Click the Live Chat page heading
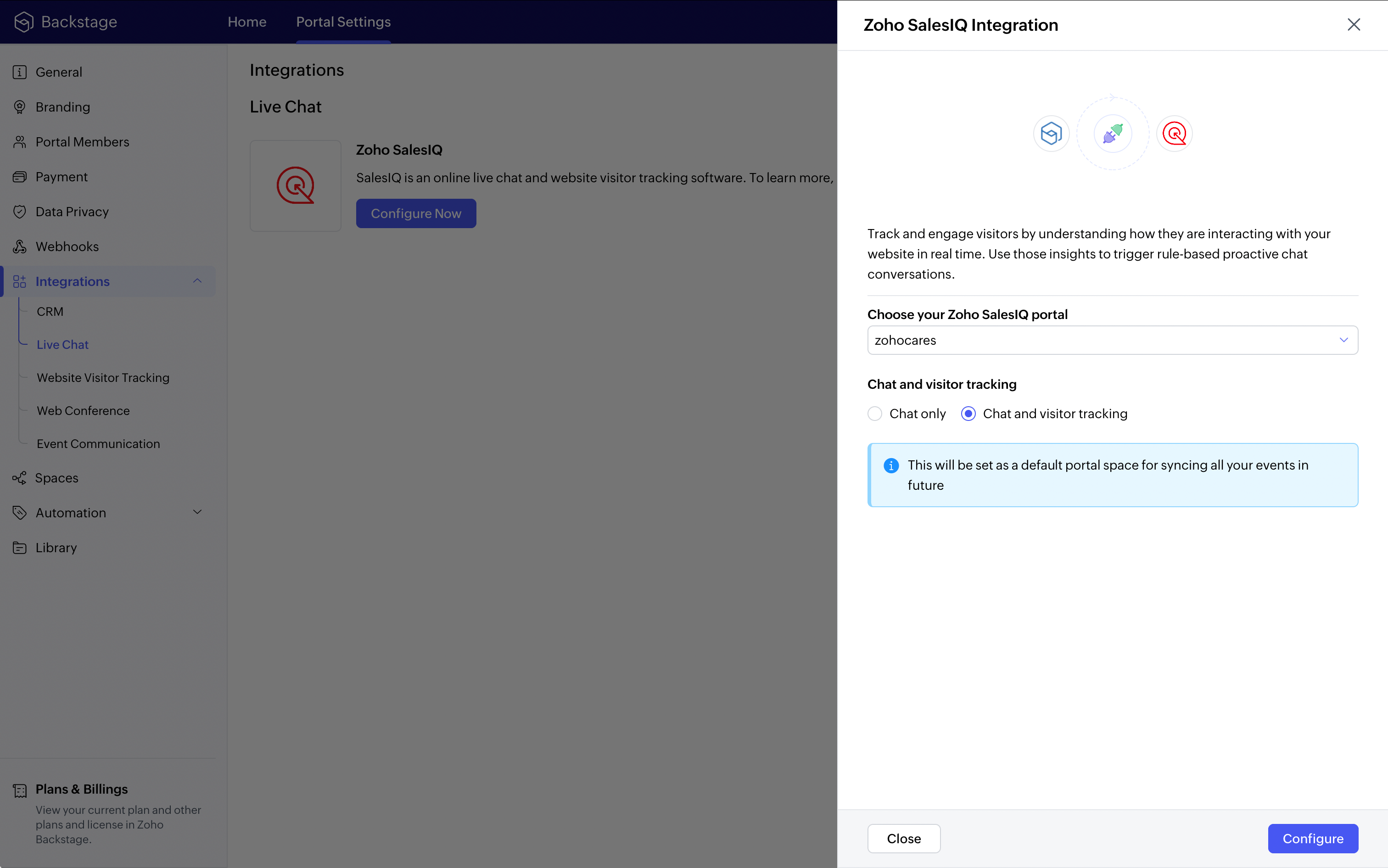Viewport: 1388px width, 868px height. tap(285, 107)
